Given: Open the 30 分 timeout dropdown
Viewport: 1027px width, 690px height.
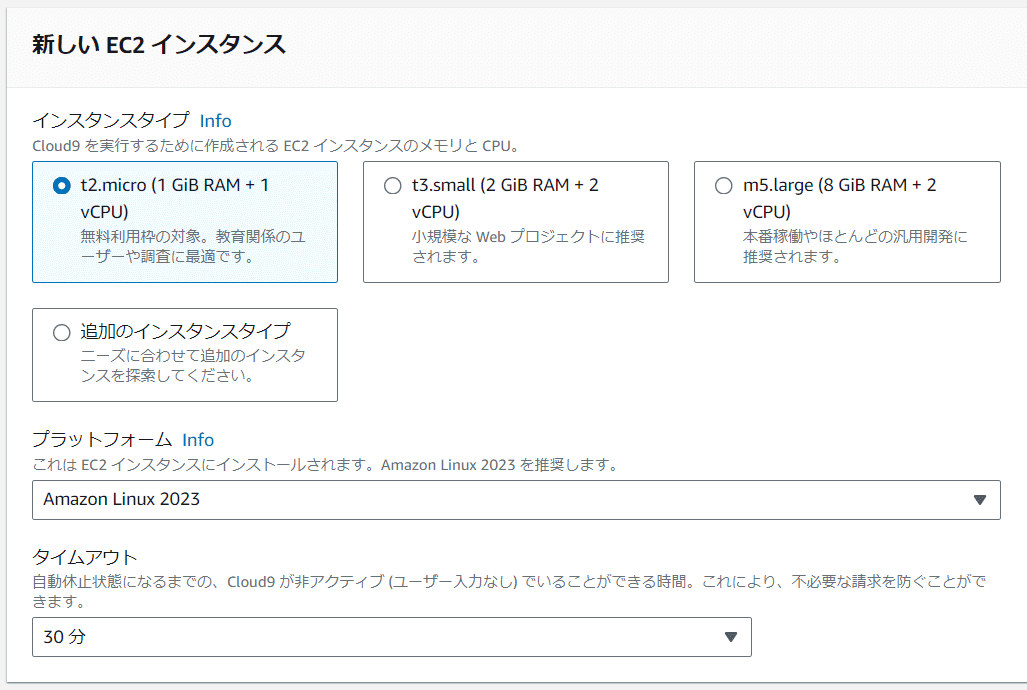Looking at the screenshot, I should tap(392, 637).
